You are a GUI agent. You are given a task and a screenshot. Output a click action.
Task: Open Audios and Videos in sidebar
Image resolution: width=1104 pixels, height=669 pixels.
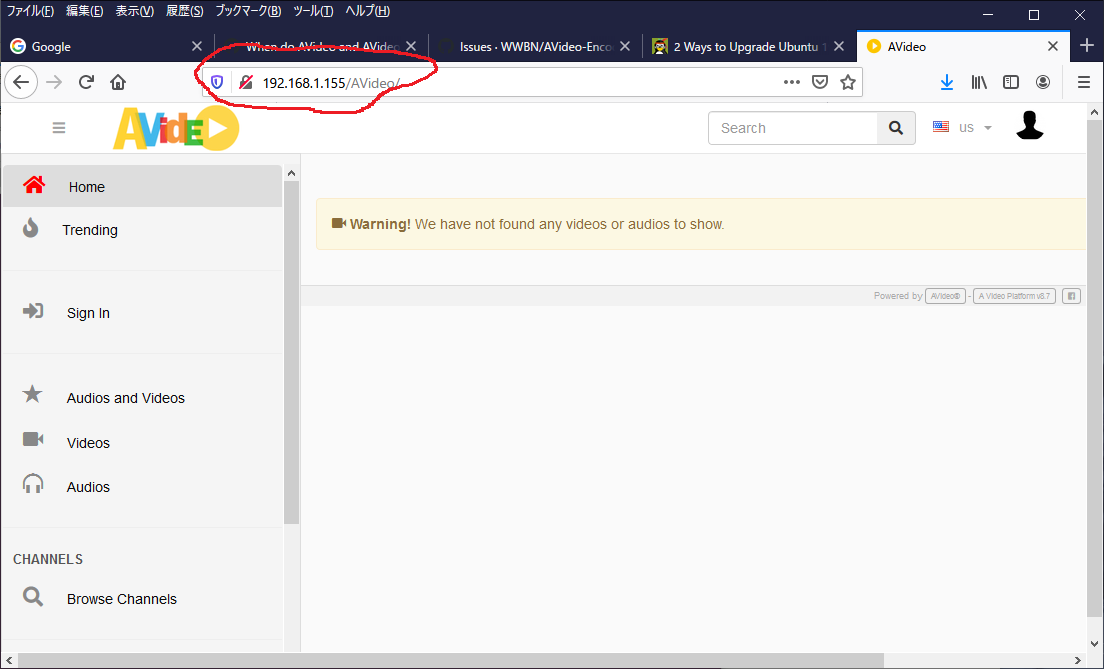(142, 397)
